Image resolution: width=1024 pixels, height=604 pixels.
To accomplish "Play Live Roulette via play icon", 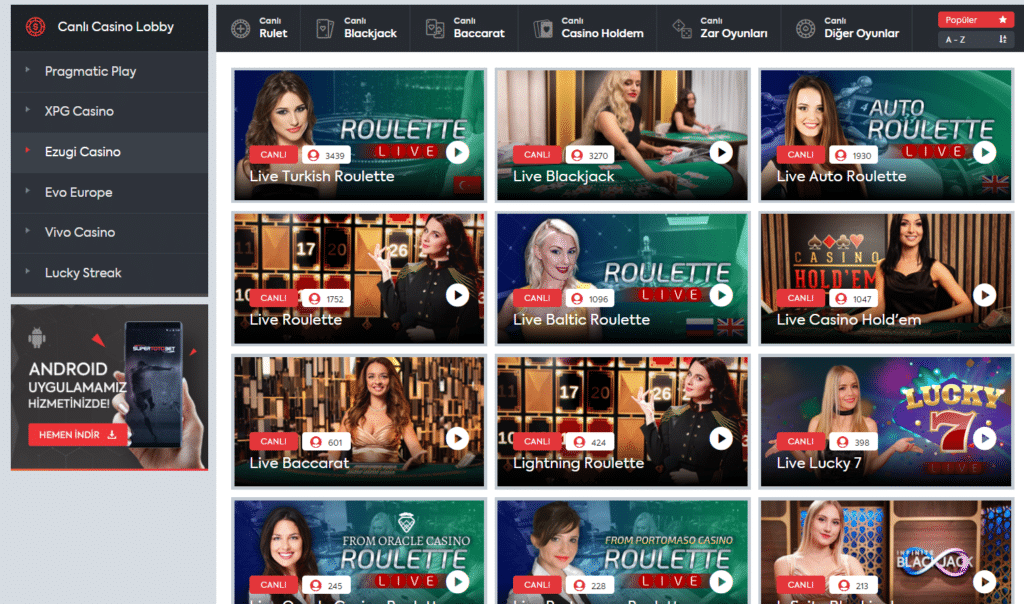I will tap(458, 296).
